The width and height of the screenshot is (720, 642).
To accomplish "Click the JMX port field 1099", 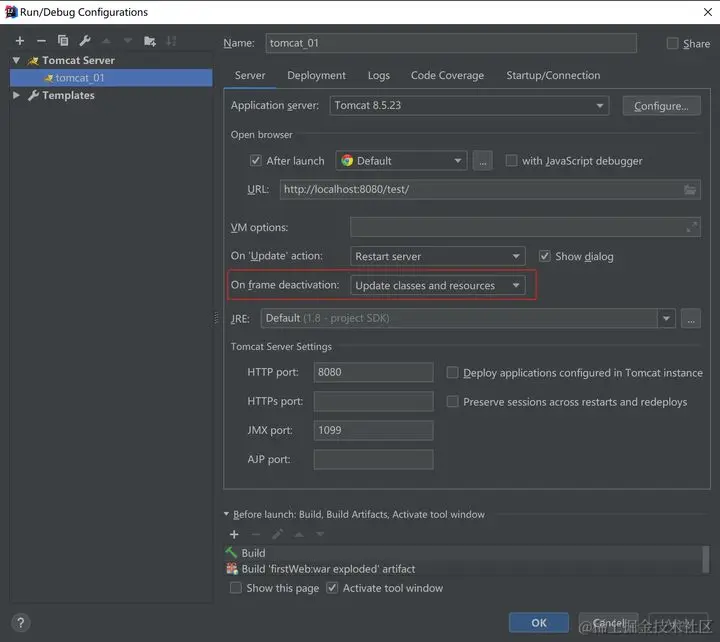I will (373, 430).
